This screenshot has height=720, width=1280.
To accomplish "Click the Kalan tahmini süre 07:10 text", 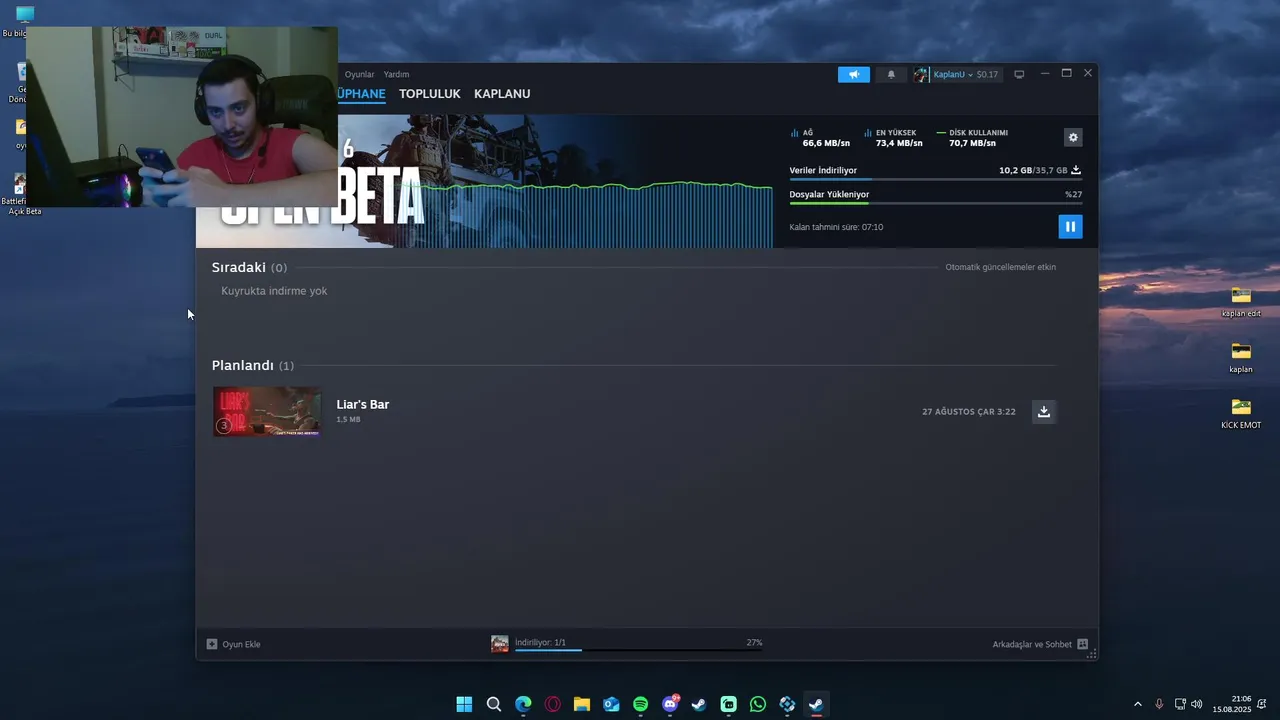I will pyautogui.click(x=836, y=228).
